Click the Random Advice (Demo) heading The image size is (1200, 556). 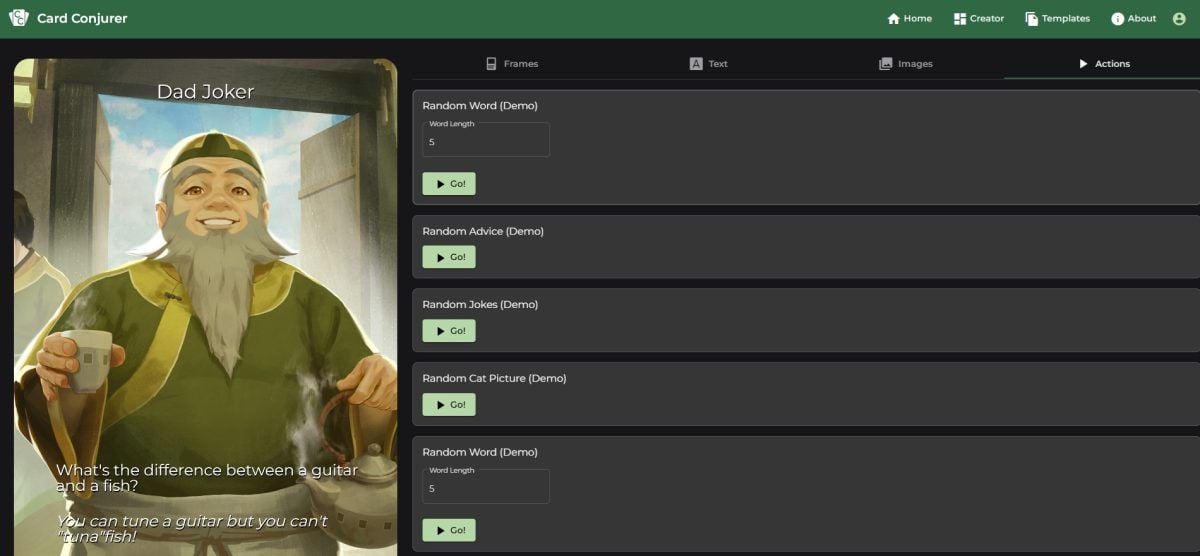[483, 231]
